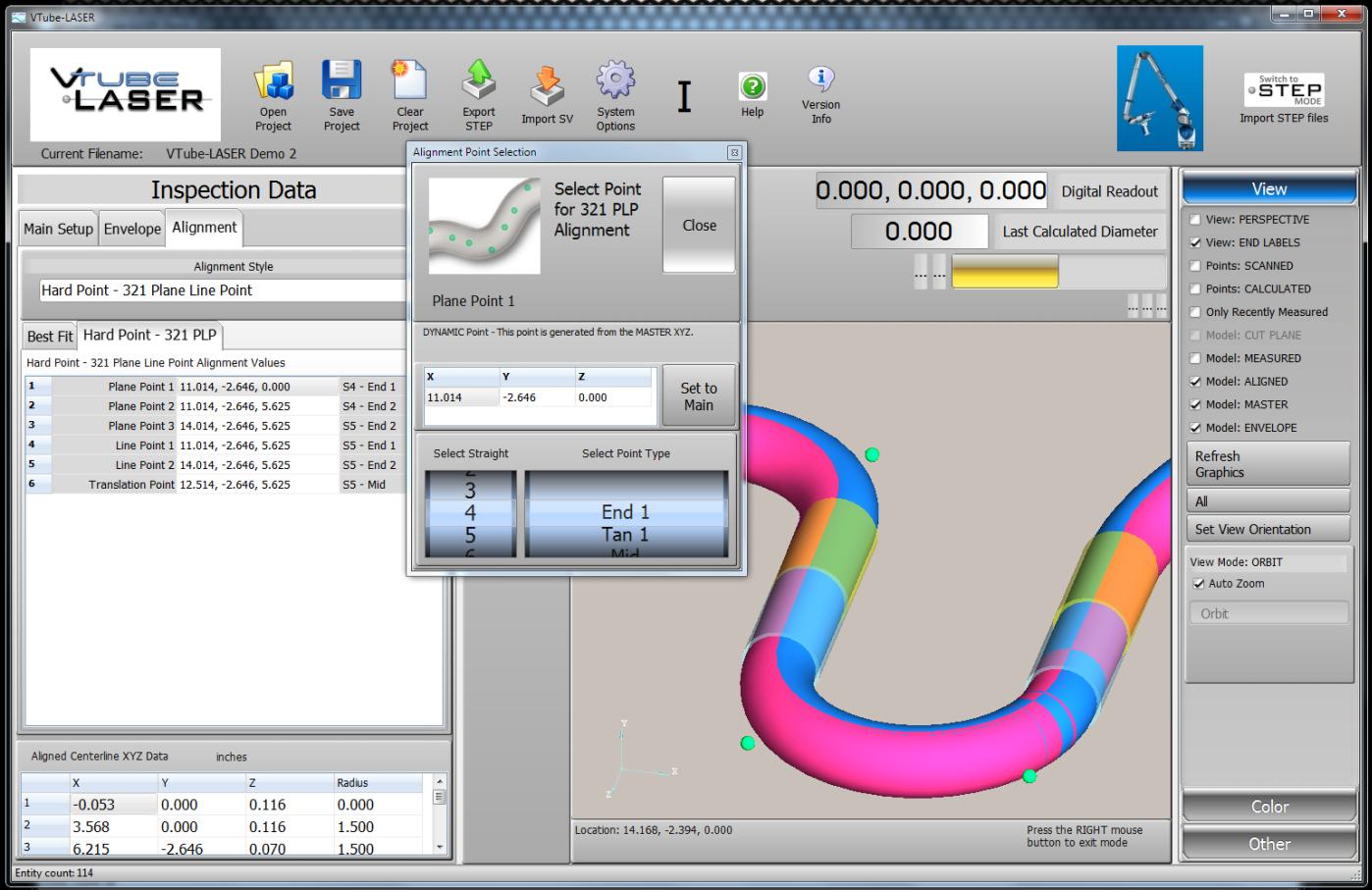Click the Save Project floppy icon
Viewport: 1372px width, 890px height.
[342, 81]
